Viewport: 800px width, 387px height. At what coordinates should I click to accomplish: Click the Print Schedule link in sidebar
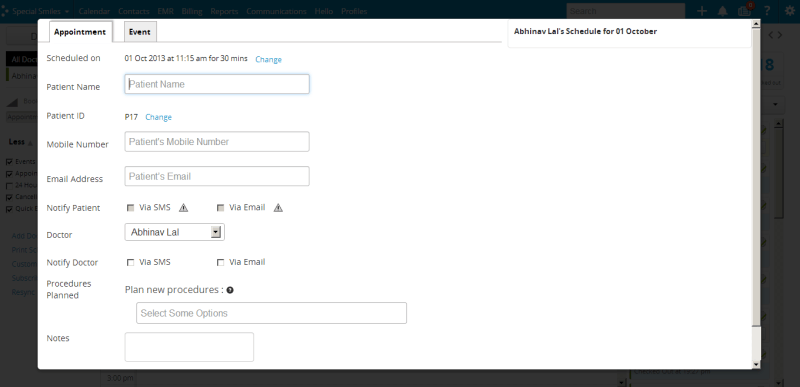pyautogui.click(x=24, y=250)
